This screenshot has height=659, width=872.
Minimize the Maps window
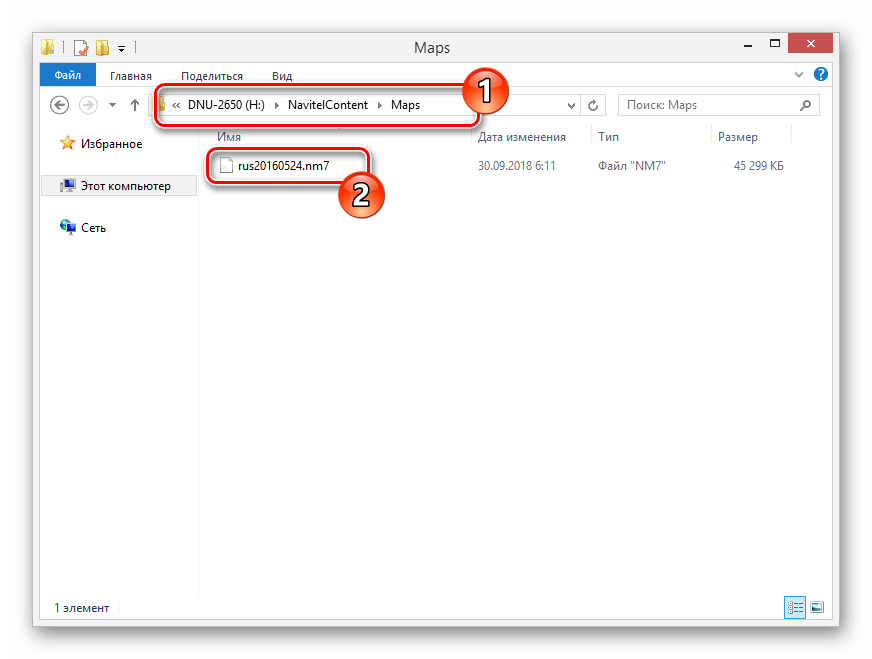pos(748,44)
